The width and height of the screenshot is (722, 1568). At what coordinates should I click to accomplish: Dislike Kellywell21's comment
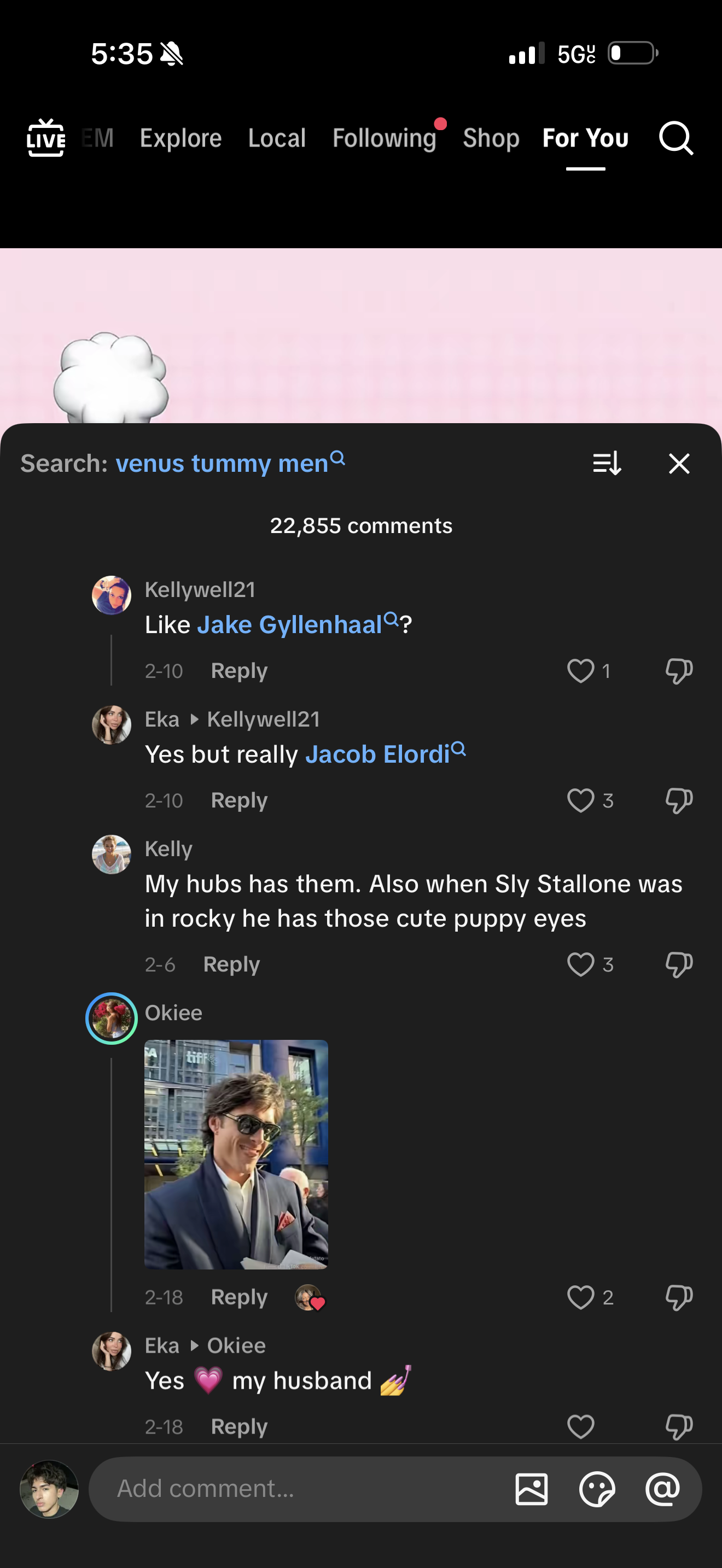click(679, 671)
